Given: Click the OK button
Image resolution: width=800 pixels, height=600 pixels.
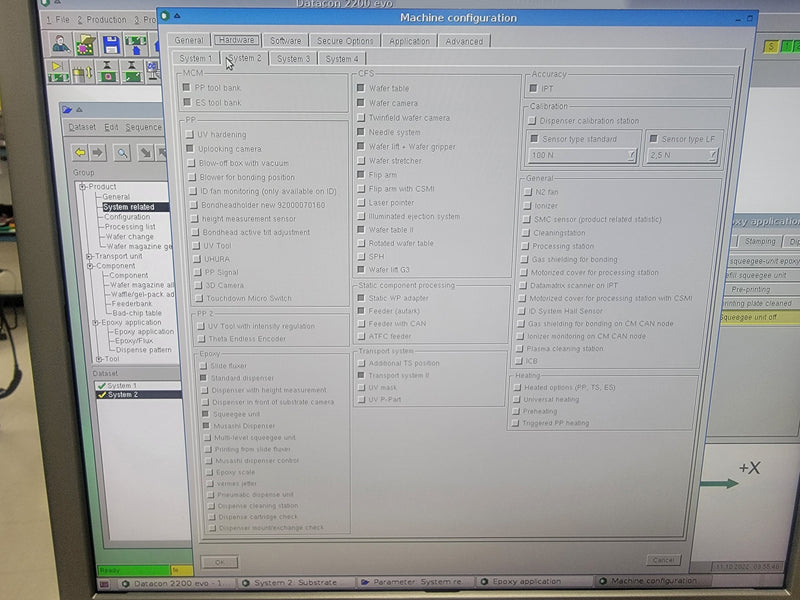Looking at the screenshot, I should pyautogui.click(x=219, y=562).
